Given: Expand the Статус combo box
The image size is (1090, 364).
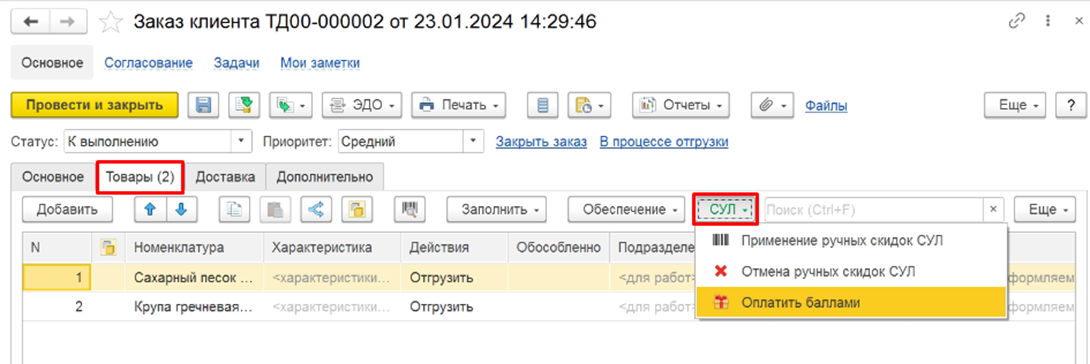Looking at the screenshot, I should (241, 142).
